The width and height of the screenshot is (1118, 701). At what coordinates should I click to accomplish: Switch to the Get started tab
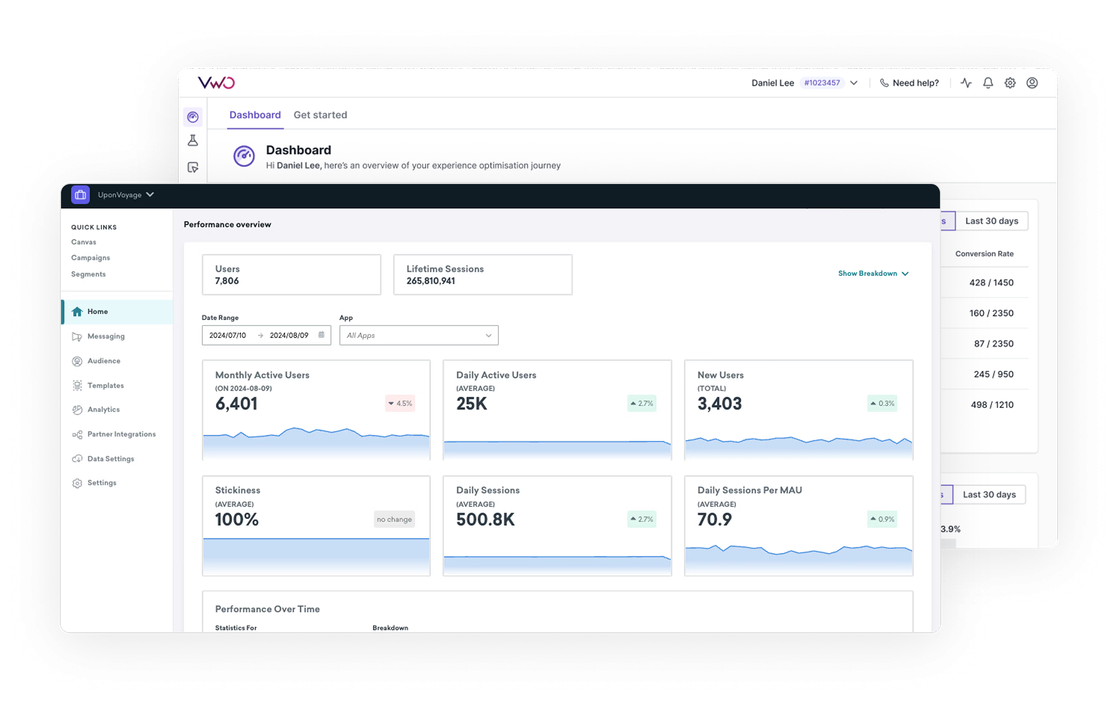click(320, 115)
